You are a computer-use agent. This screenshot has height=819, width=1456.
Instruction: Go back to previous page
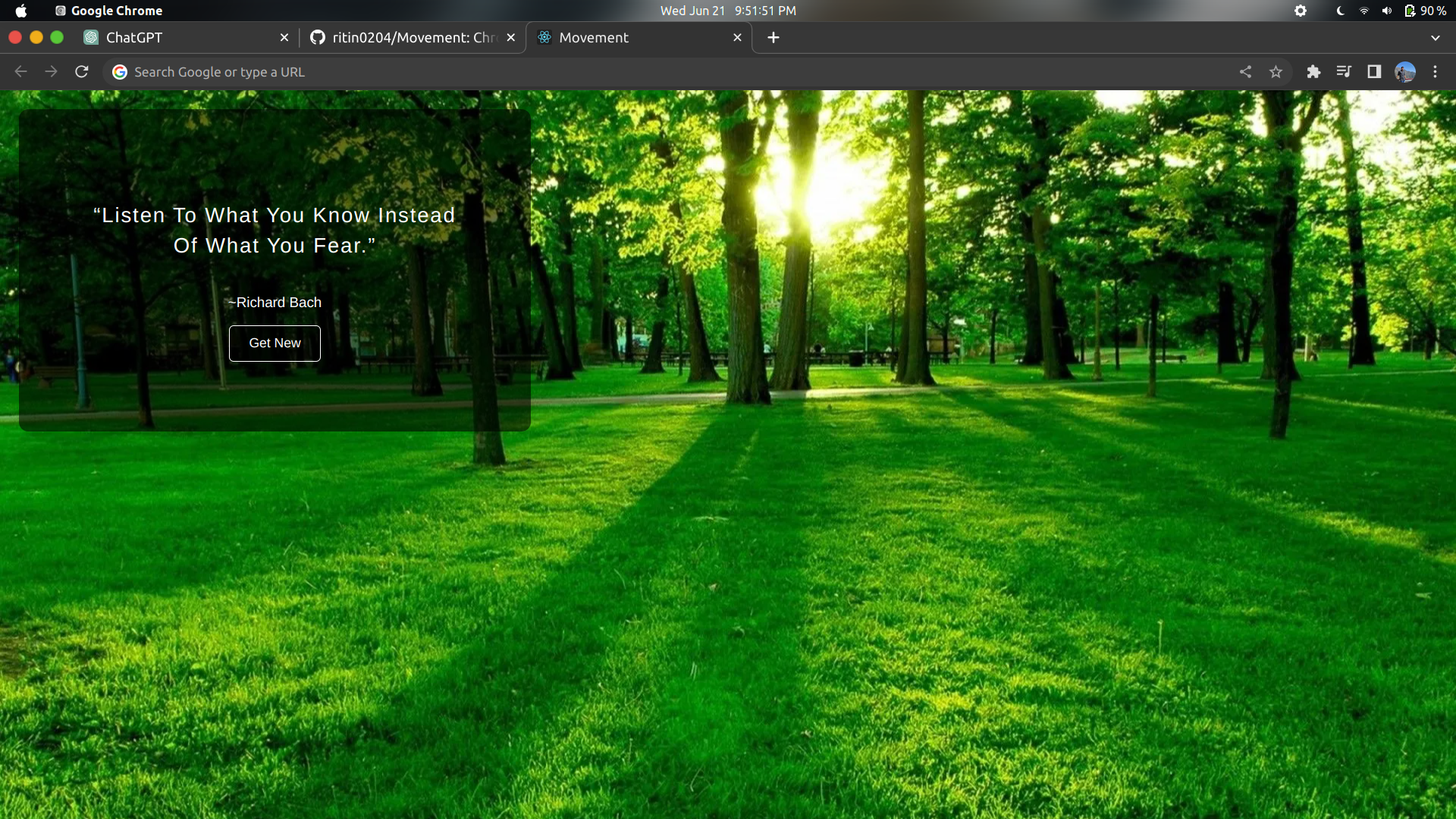(21, 71)
